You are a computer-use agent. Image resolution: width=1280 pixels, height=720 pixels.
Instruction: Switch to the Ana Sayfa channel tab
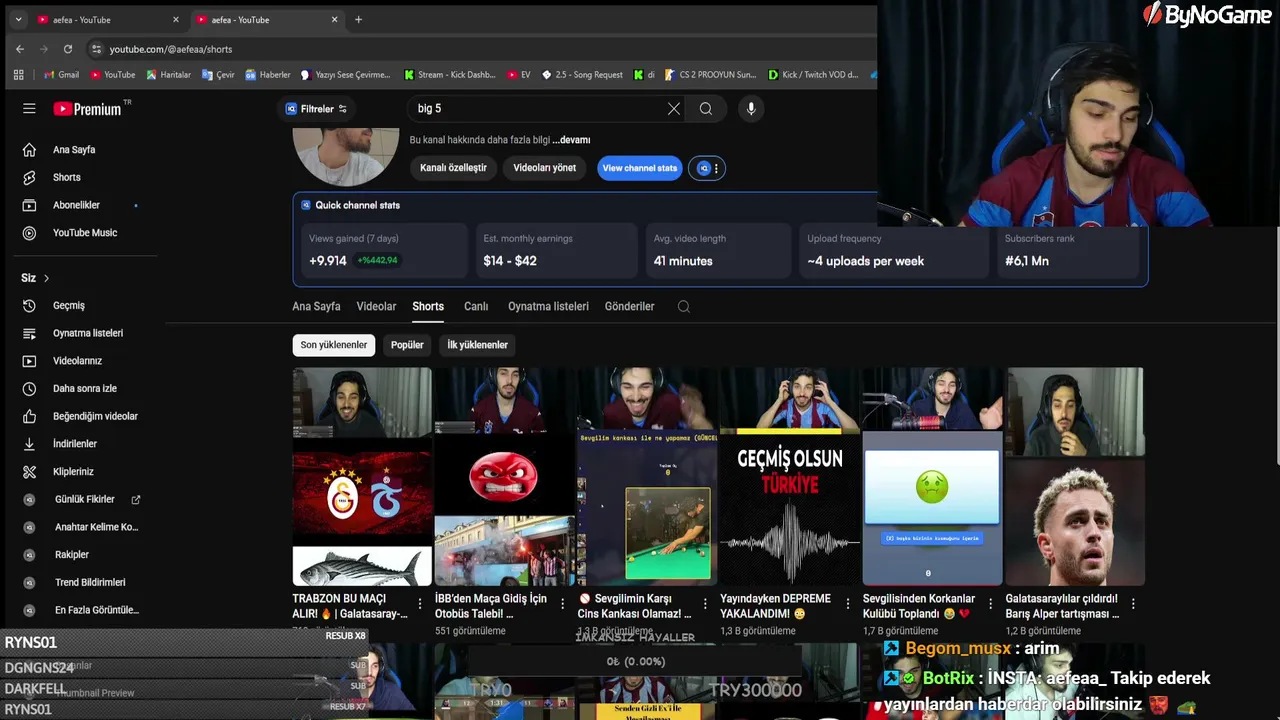click(316, 307)
